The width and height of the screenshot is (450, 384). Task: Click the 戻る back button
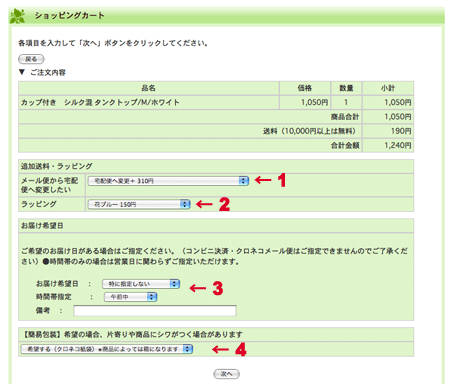click(x=31, y=59)
